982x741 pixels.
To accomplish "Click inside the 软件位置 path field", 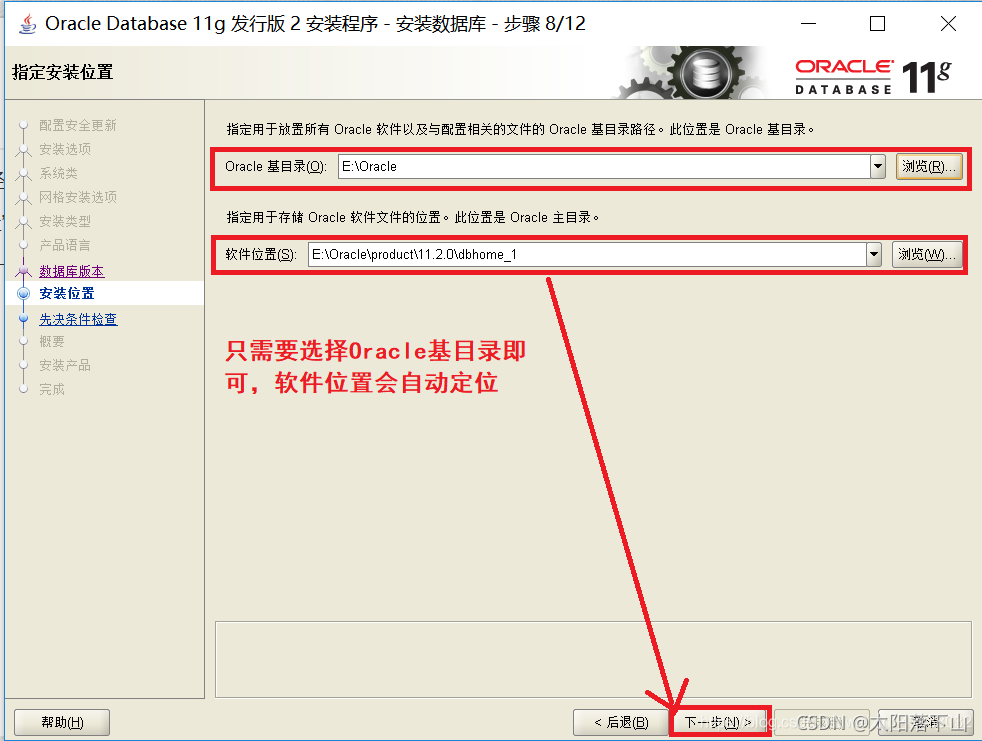I will pyautogui.click(x=587, y=254).
